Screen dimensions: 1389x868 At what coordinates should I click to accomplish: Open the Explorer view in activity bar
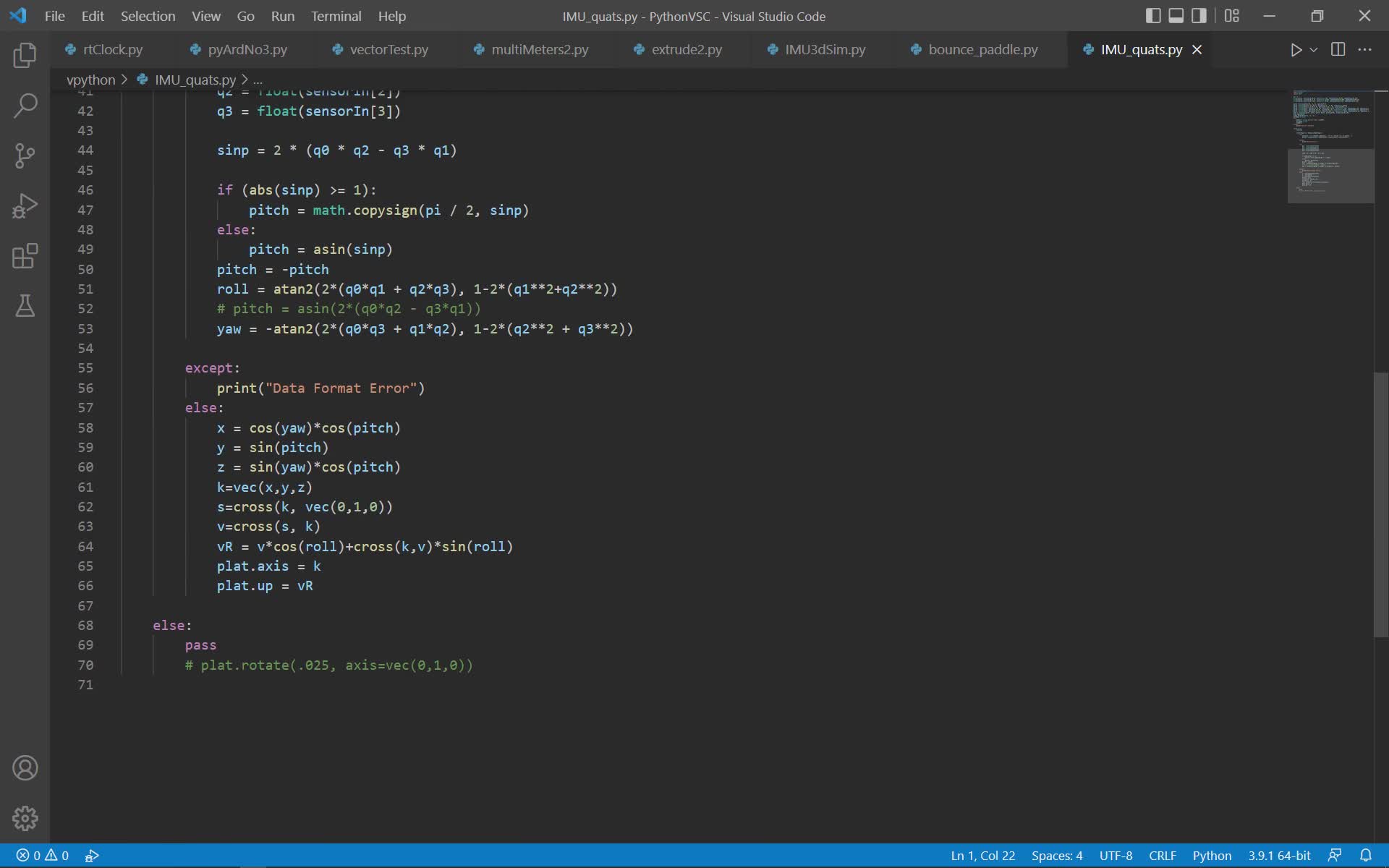pos(25,56)
